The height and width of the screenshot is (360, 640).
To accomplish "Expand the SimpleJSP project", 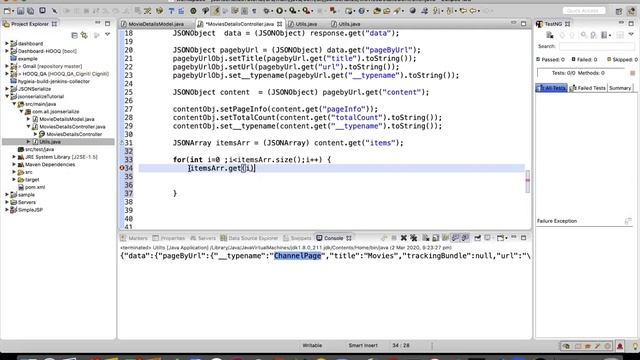I will (7, 210).
